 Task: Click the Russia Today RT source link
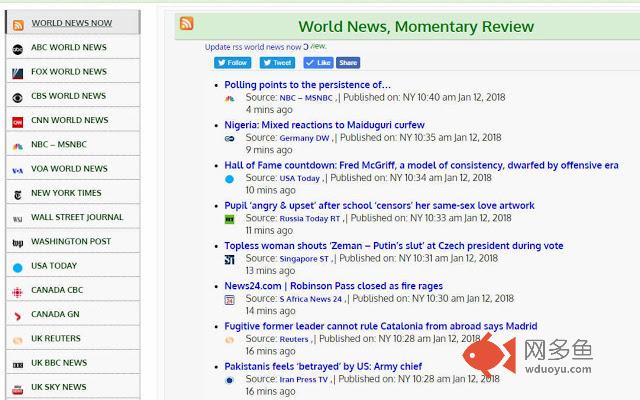click(310, 218)
